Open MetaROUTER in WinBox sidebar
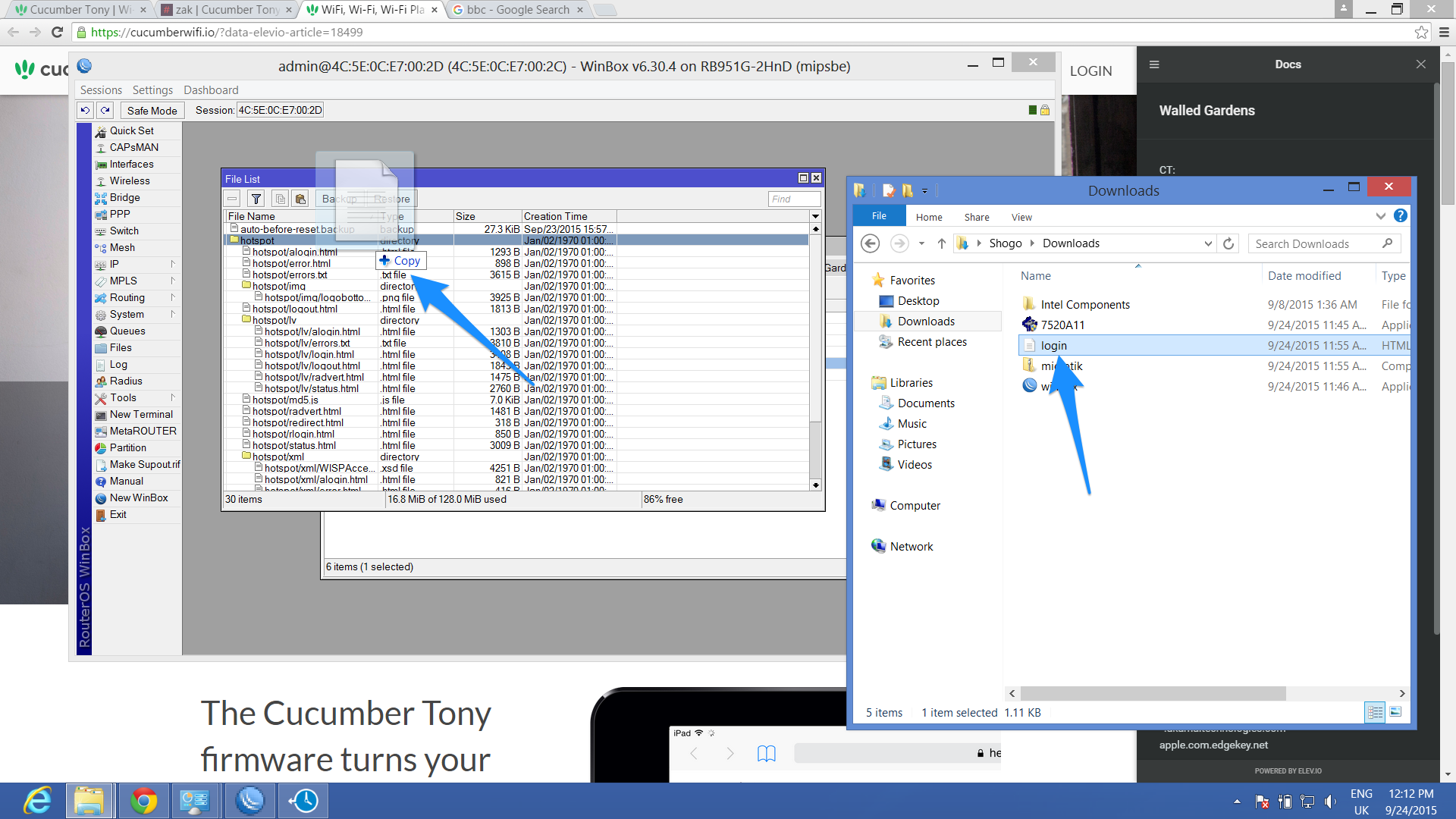 143,431
